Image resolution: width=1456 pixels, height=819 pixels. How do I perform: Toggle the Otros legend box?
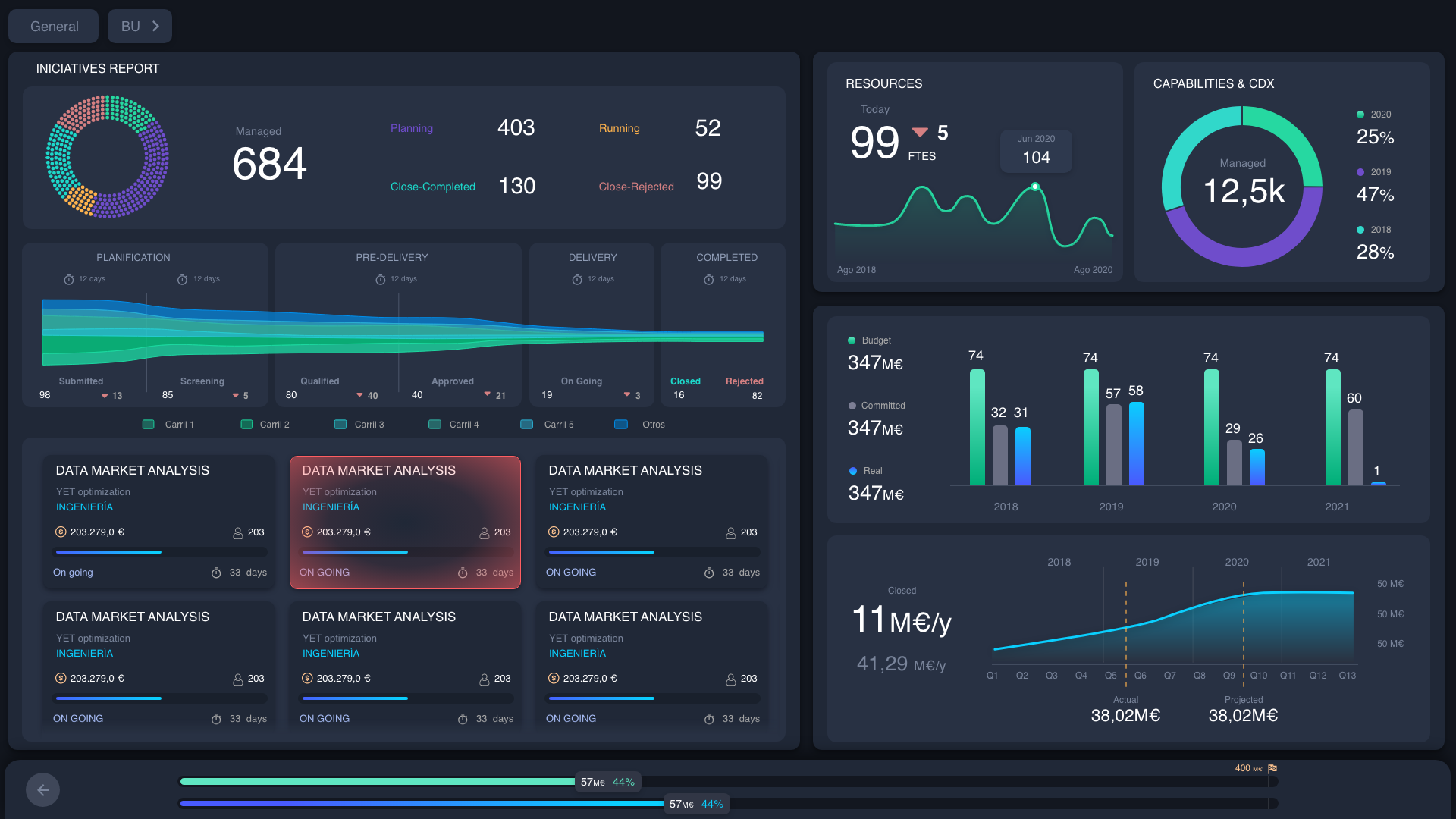(x=621, y=425)
